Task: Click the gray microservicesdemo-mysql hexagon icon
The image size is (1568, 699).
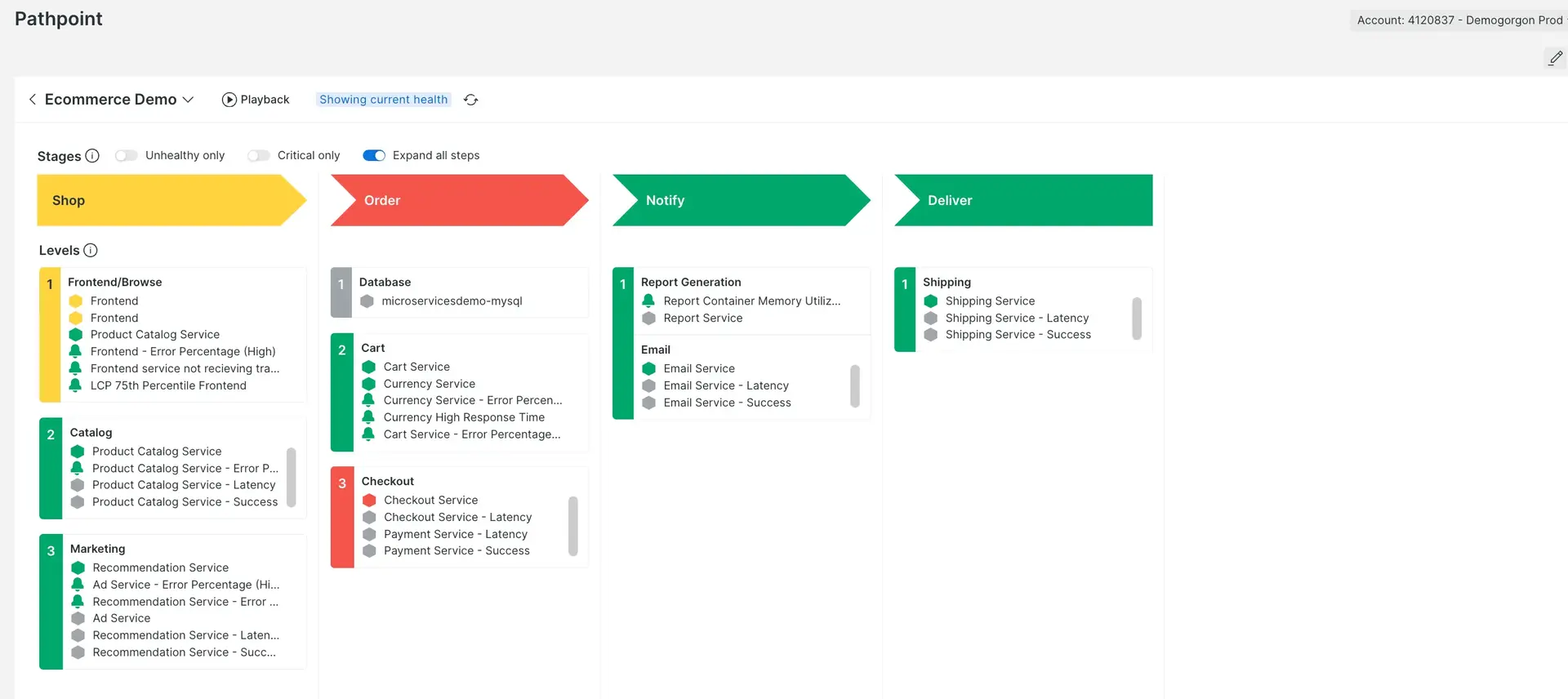Action: click(367, 301)
